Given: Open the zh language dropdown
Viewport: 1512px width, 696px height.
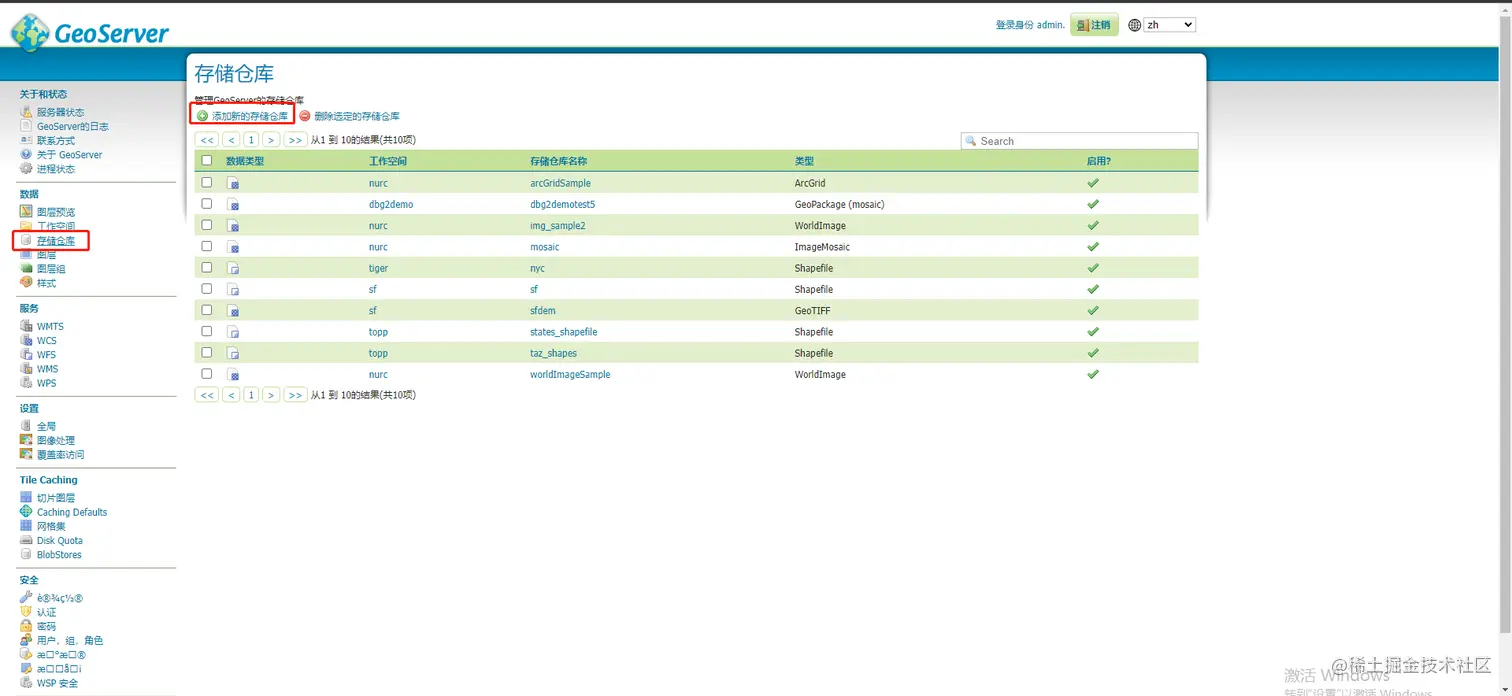Looking at the screenshot, I should pyautogui.click(x=1169, y=25).
